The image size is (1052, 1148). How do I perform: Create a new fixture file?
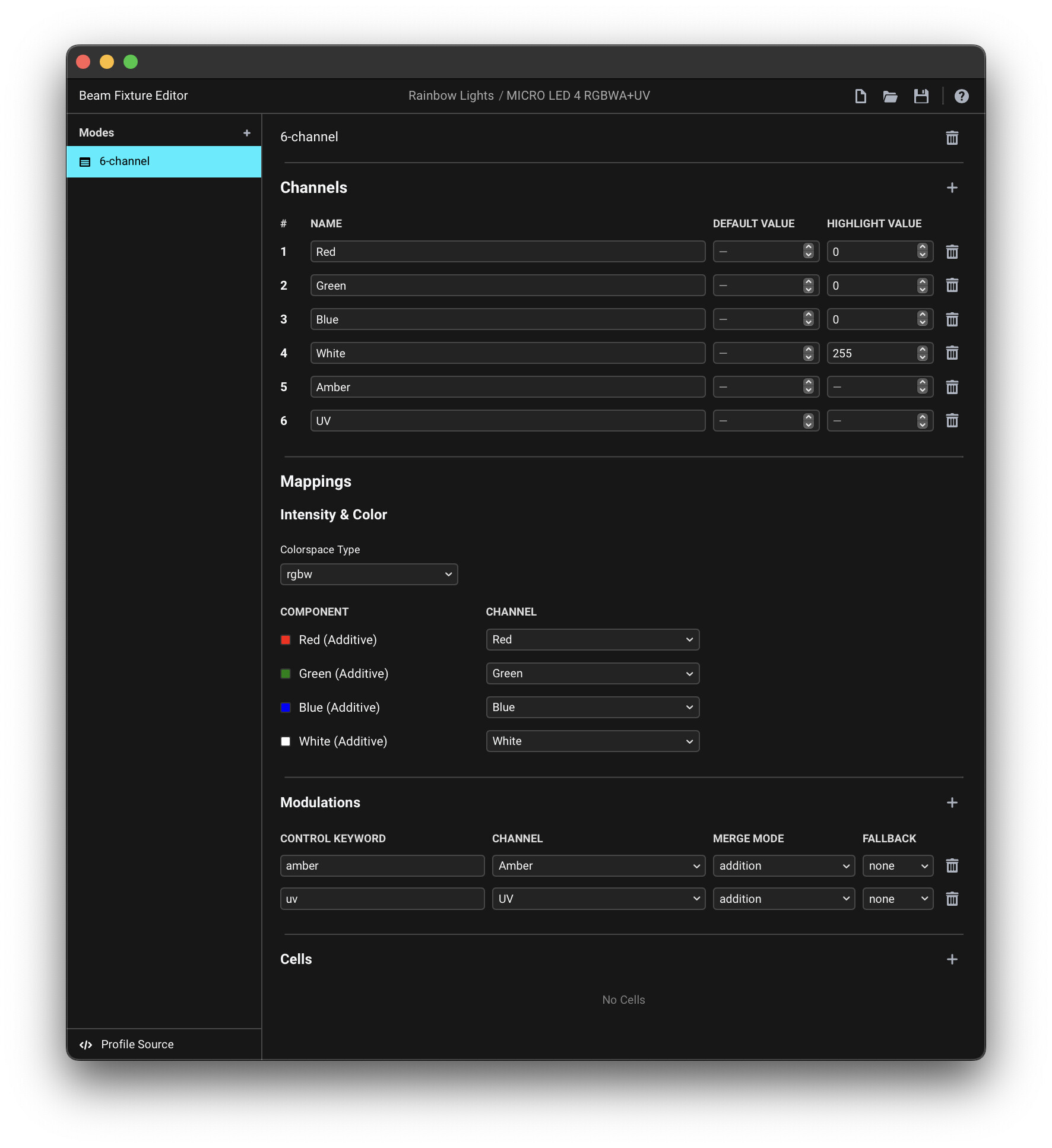(860, 96)
